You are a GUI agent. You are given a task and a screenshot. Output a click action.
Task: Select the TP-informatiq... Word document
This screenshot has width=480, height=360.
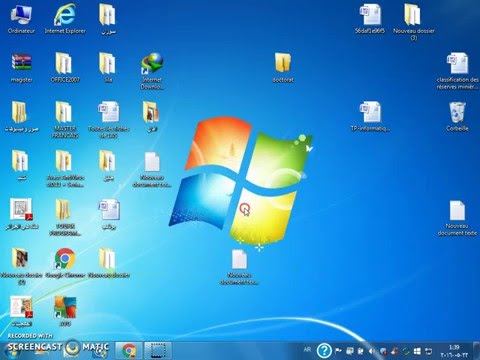[x=370, y=117]
